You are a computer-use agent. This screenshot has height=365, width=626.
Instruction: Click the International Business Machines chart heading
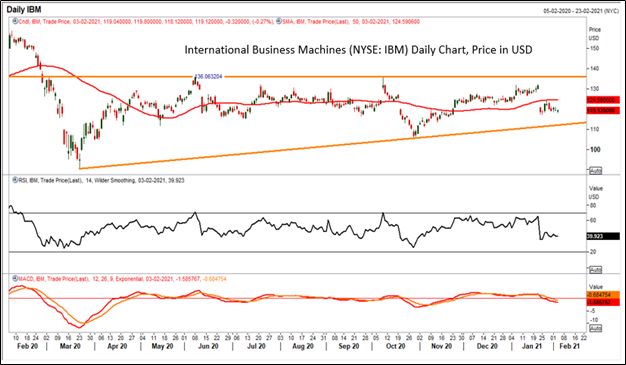358,50
